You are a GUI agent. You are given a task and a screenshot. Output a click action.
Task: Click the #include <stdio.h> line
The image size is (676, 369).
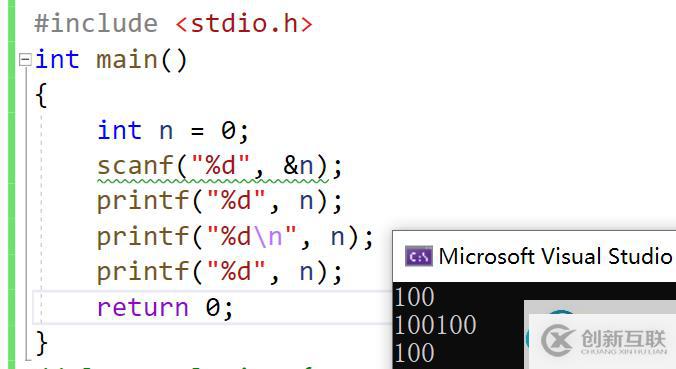(173, 23)
